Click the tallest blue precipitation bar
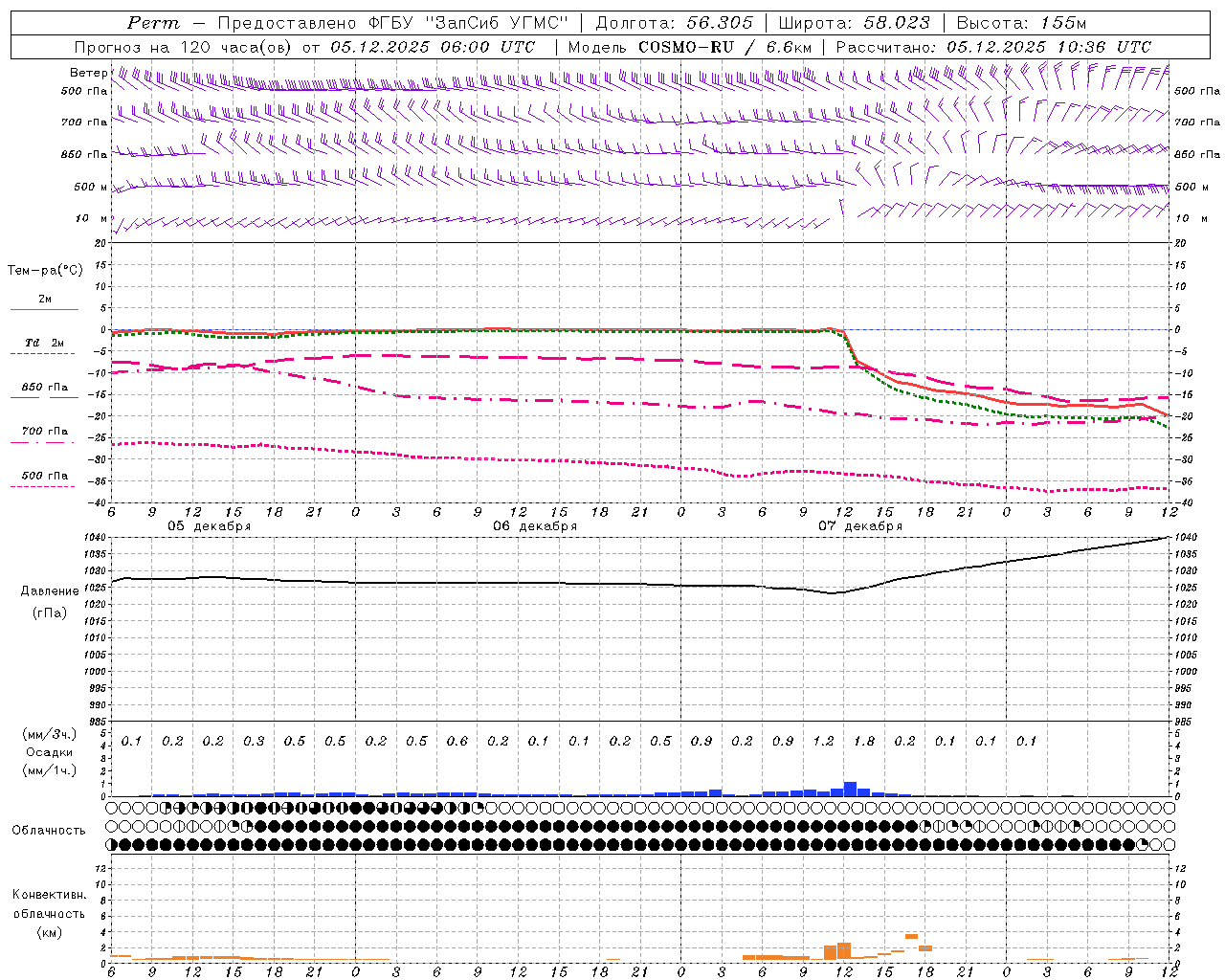 pyautogui.click(x=850, y=789)
